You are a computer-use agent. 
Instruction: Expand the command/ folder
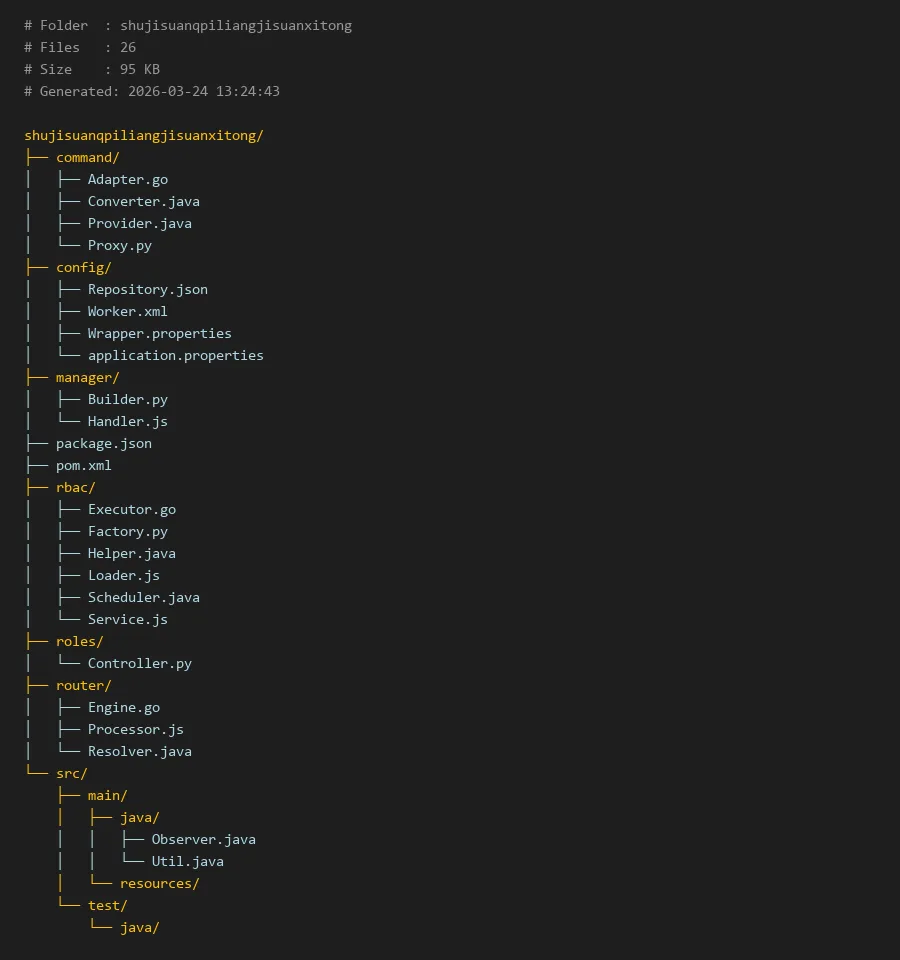pyautogui.click(x=87, y=157)
